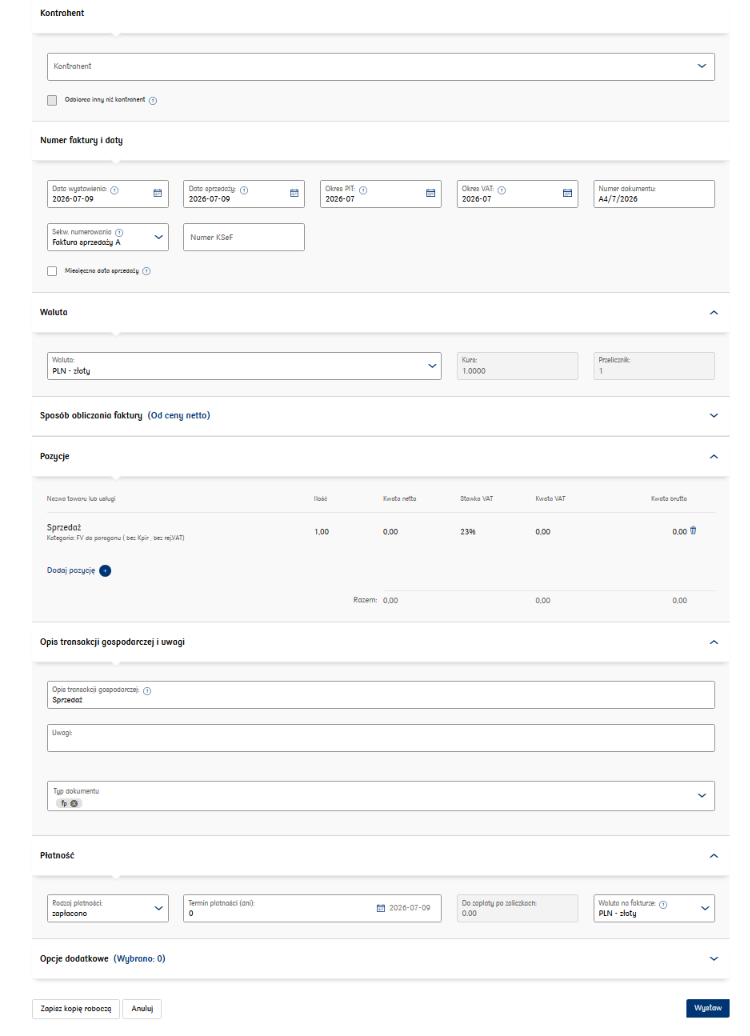Screen dimensions: 750x1036
Task: Delete the Sprzedaż position with trash icon
Action: coord(693,531)
